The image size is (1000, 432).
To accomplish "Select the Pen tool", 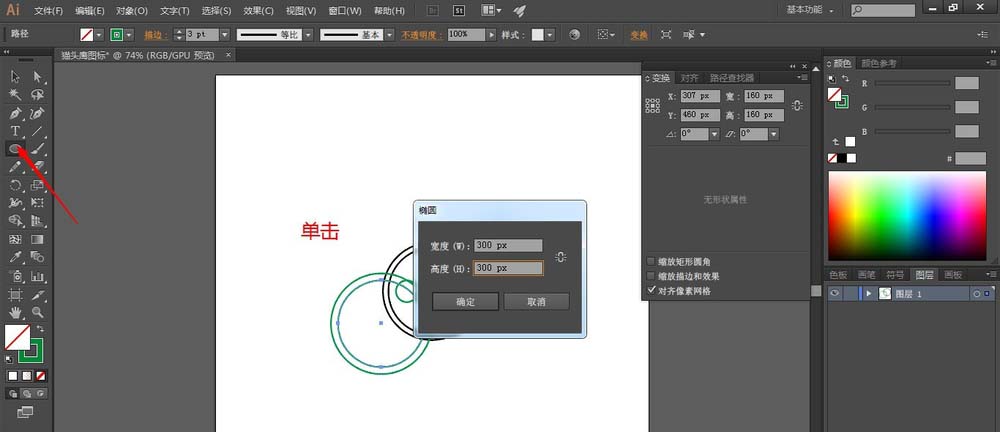I will (x=15, y=114).
